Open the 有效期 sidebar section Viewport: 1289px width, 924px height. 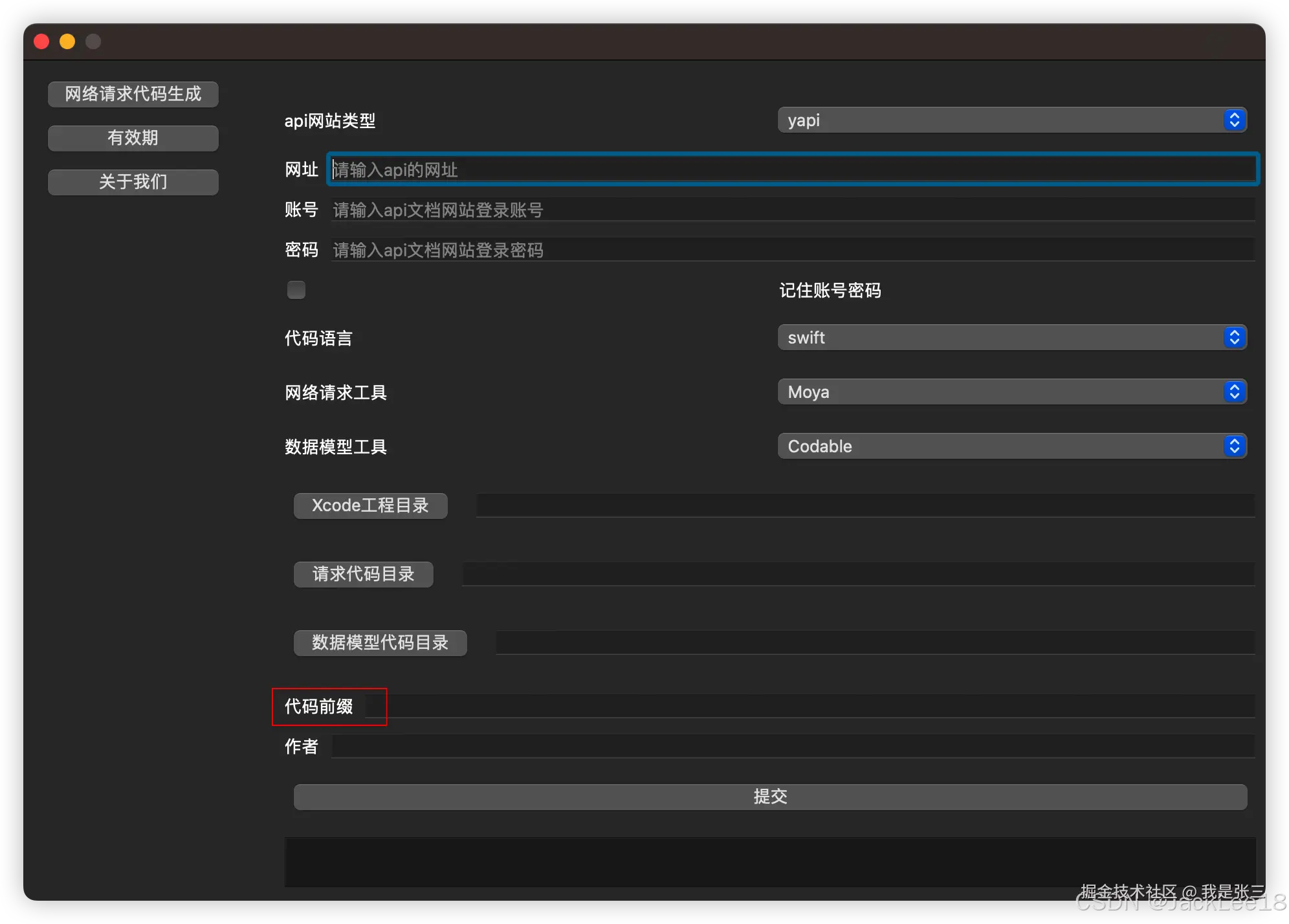click(133, 138)
